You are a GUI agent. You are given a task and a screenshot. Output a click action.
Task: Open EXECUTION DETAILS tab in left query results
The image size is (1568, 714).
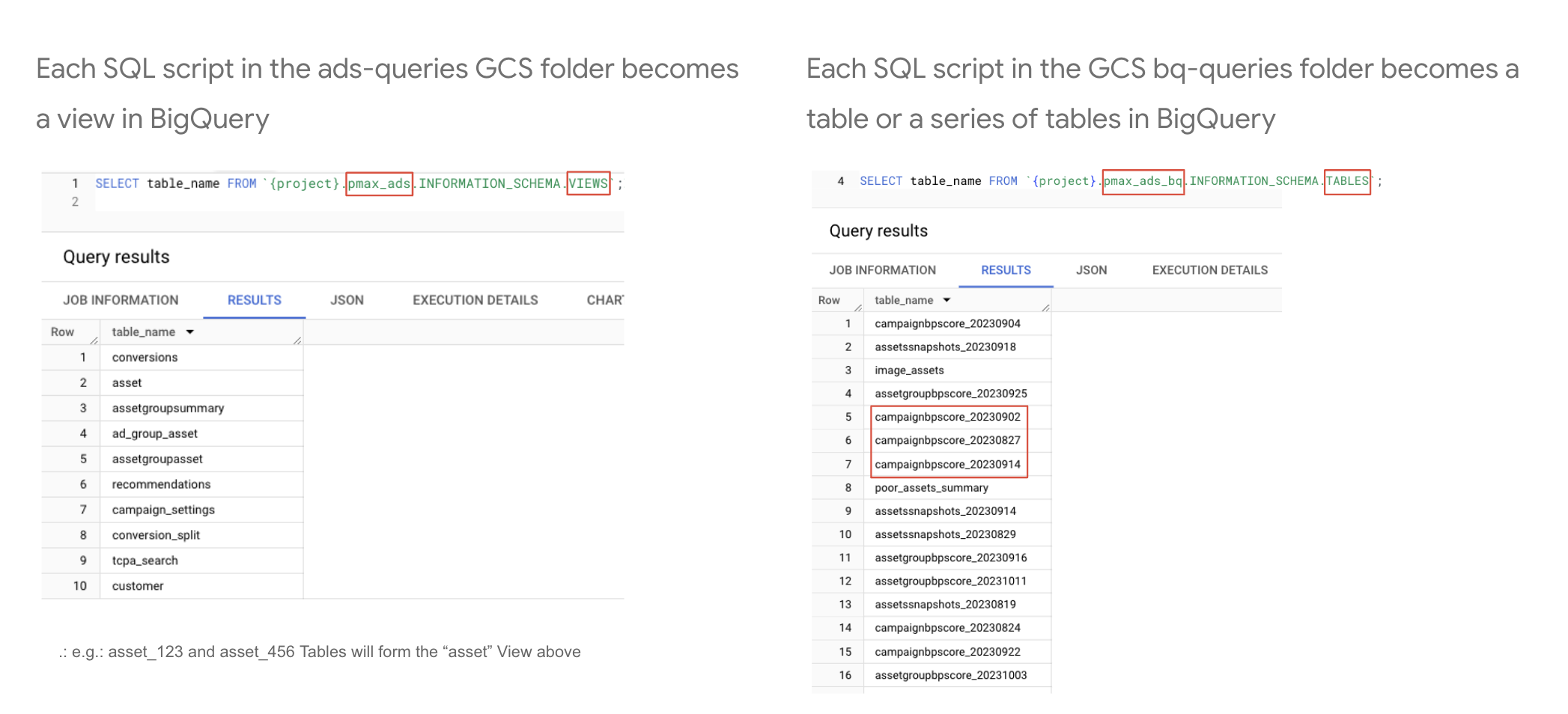click(475, 300)
